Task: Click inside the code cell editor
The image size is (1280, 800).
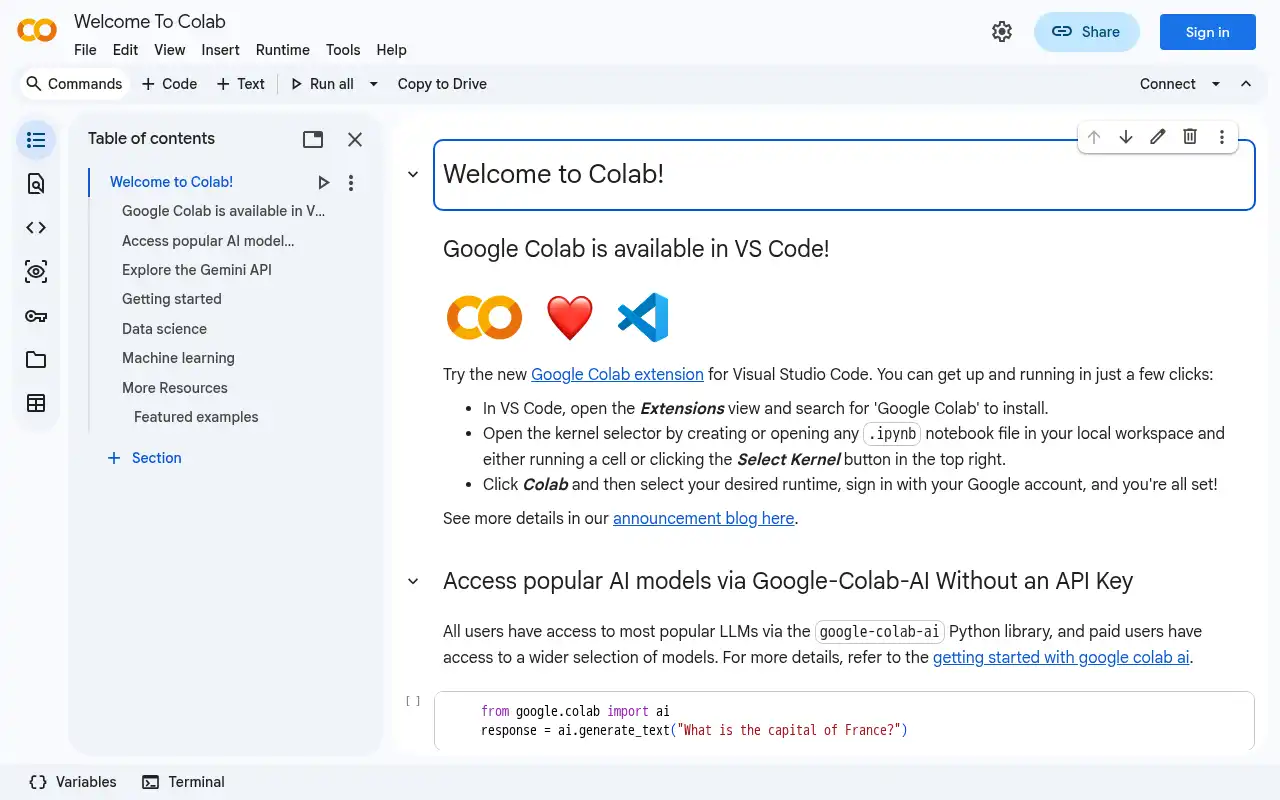Action: tap(844, 720)
